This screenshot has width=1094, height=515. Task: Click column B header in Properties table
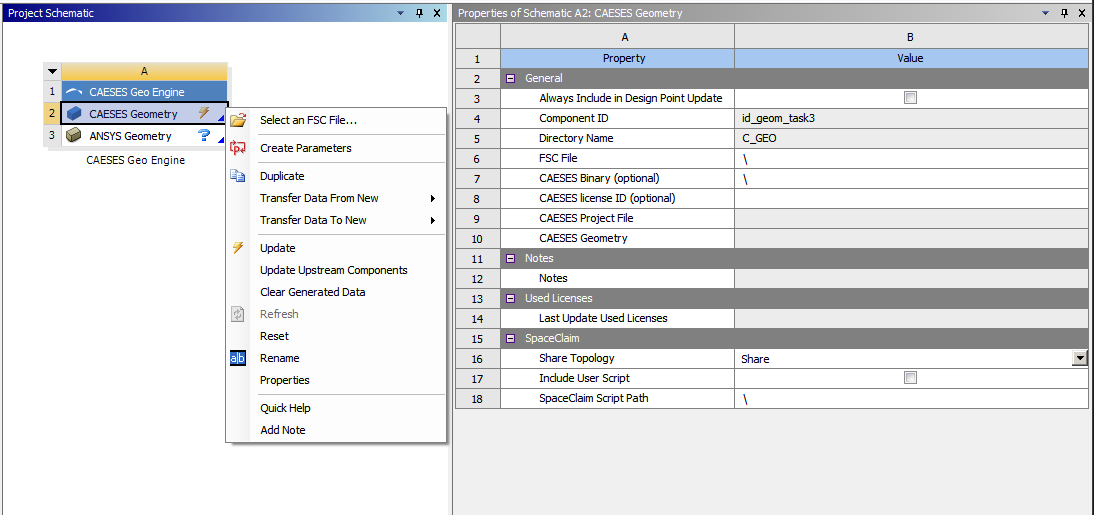pos(911,37)
